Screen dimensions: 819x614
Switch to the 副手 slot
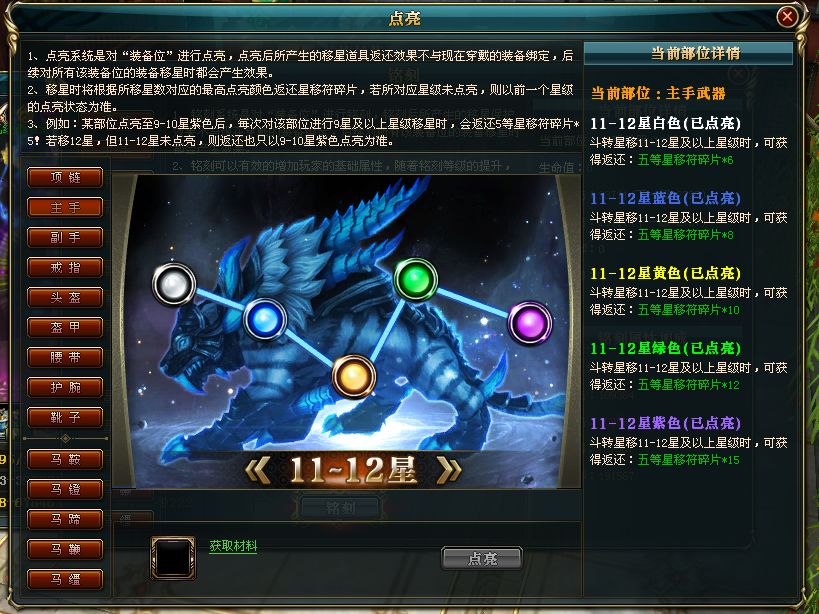[65, 238]
